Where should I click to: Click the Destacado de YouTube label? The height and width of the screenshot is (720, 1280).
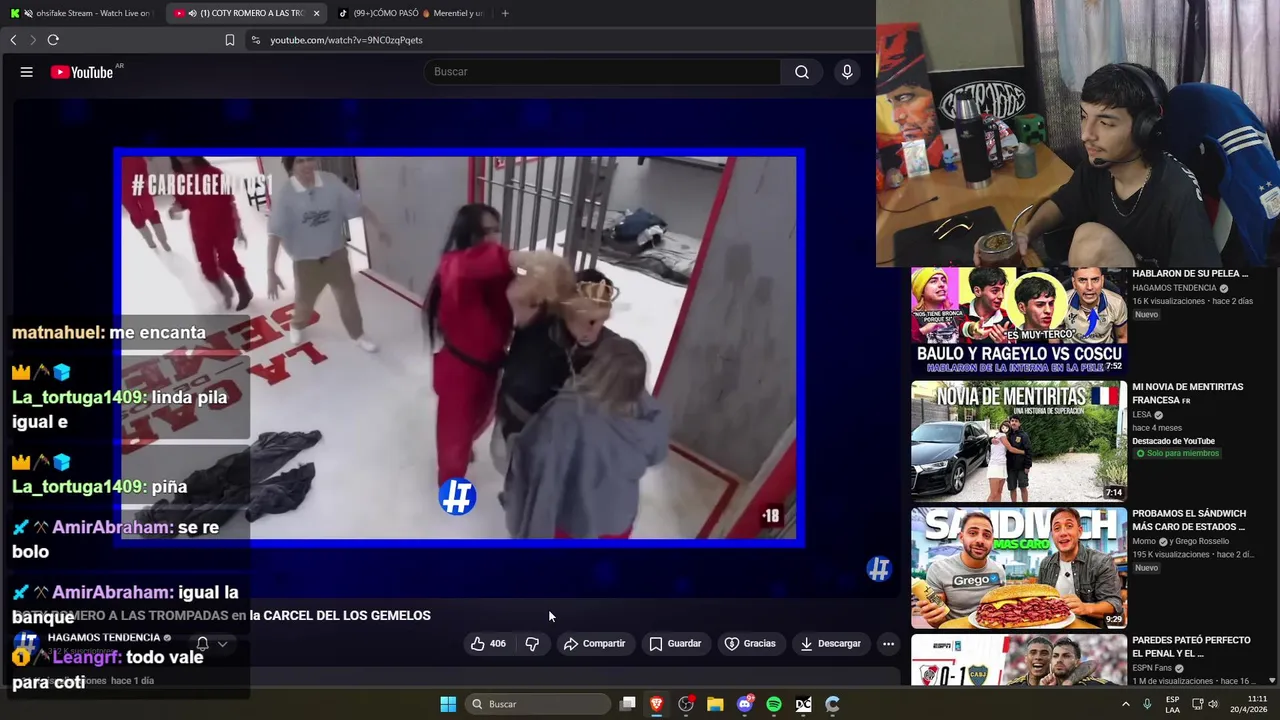click(1173, 441)
